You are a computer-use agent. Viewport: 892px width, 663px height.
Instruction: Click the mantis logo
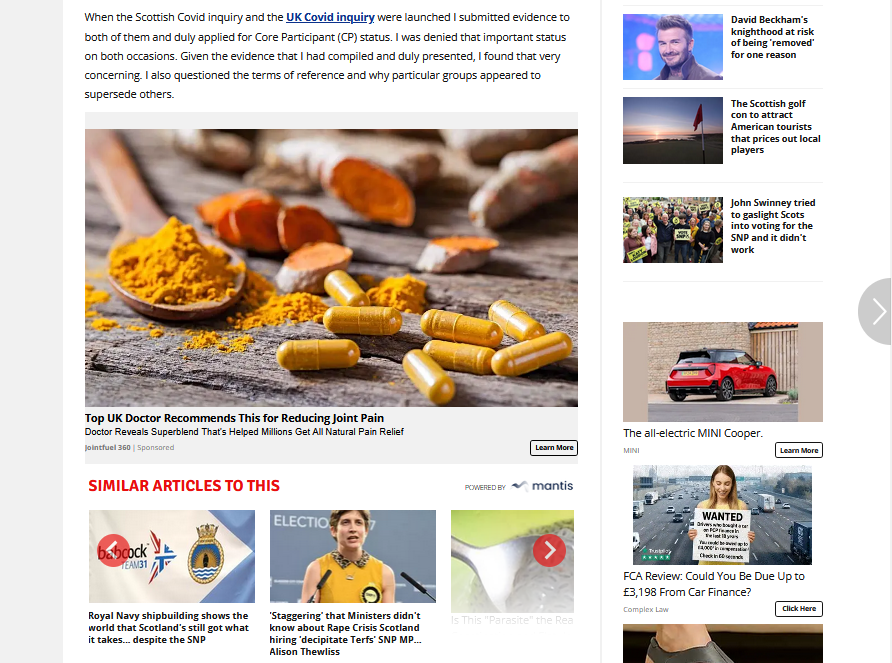tap(542, 486)
